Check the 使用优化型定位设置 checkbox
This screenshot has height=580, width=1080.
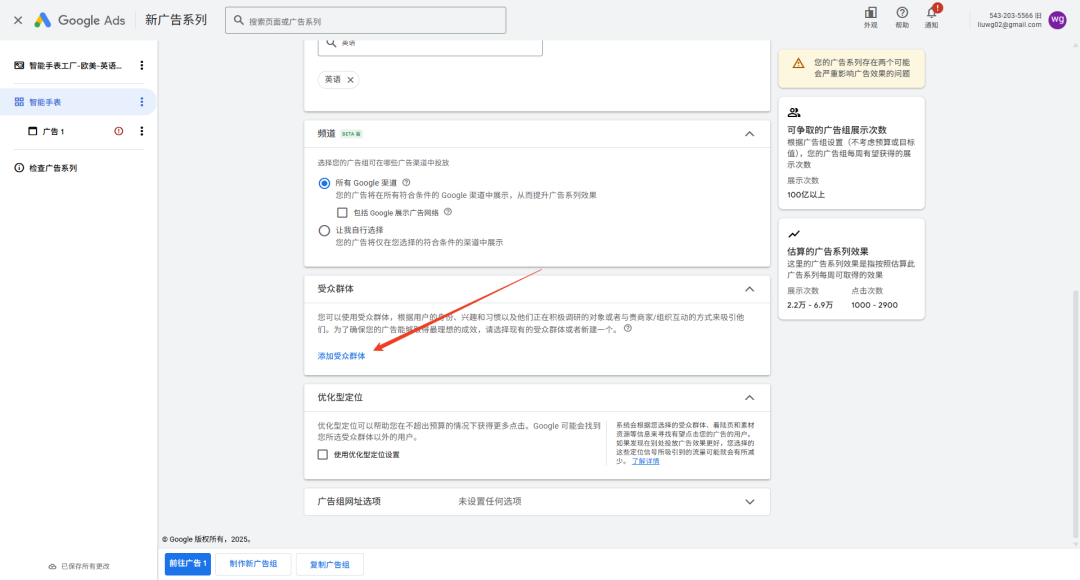click(x=323, y=454)
